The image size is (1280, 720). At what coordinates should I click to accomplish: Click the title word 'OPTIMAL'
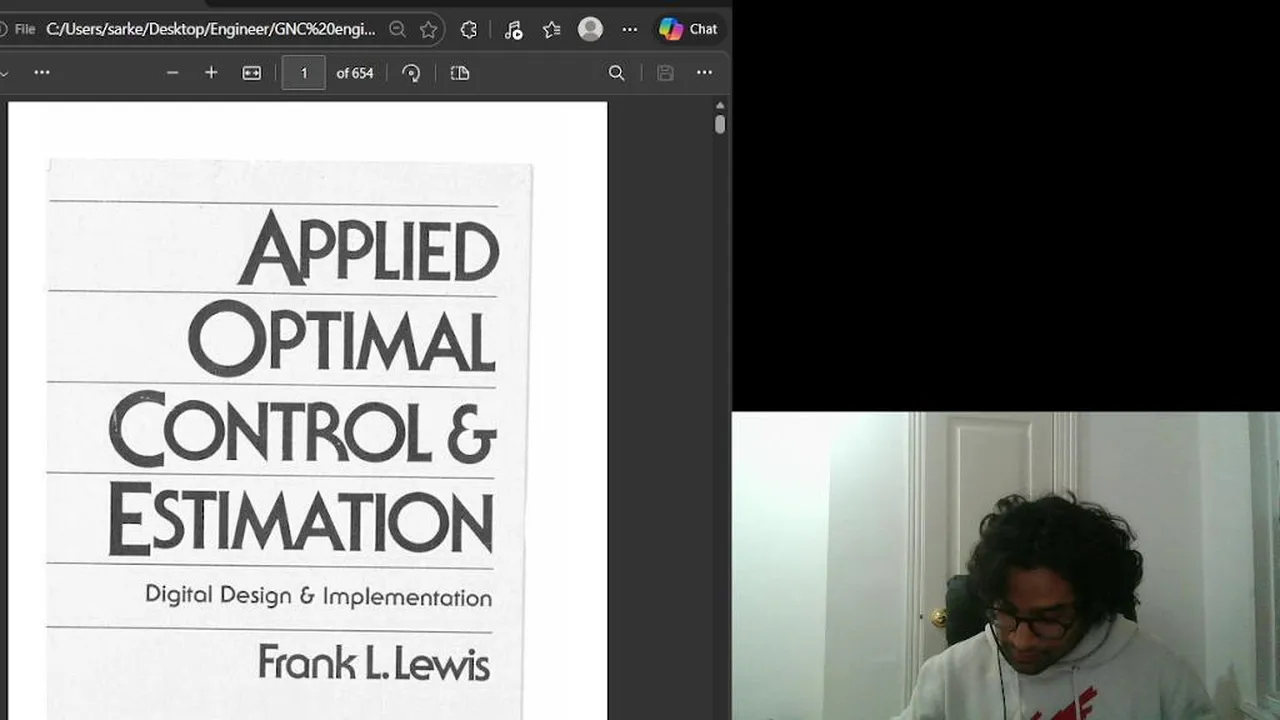click(x=341, y=338)
